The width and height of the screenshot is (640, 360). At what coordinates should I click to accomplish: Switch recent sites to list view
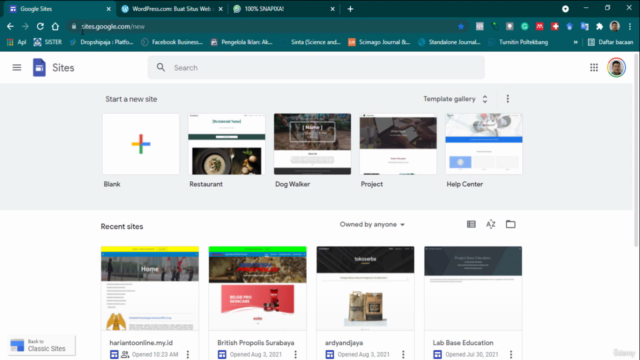pos(471,224)
